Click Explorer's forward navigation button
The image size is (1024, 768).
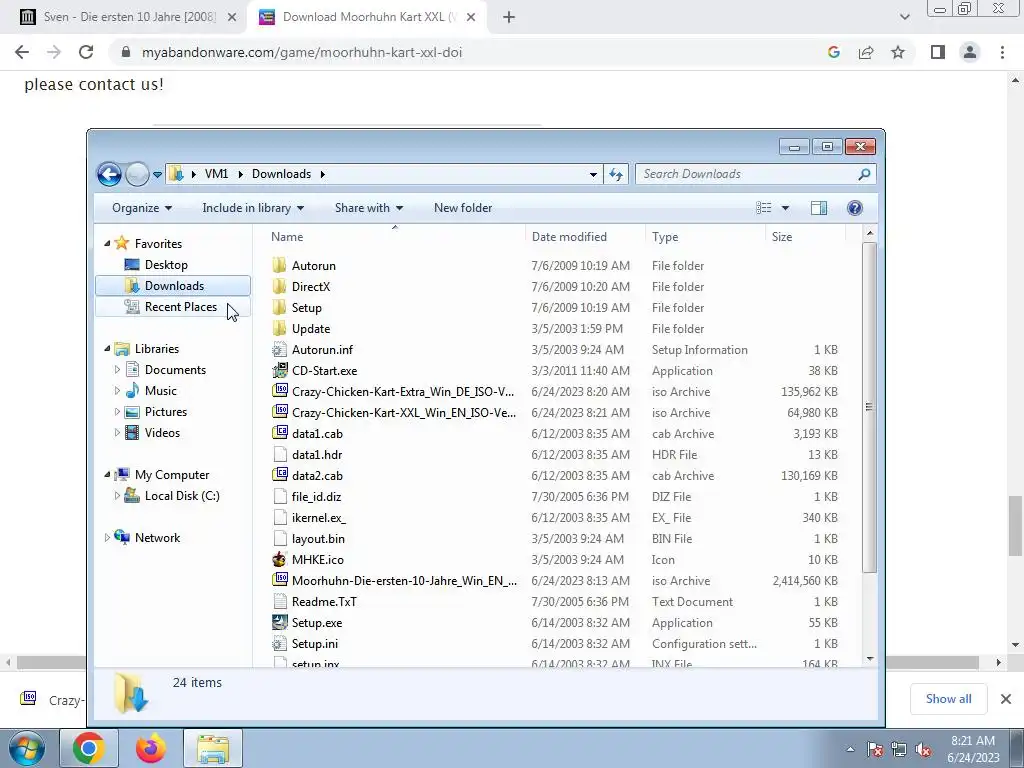[136, 174]
